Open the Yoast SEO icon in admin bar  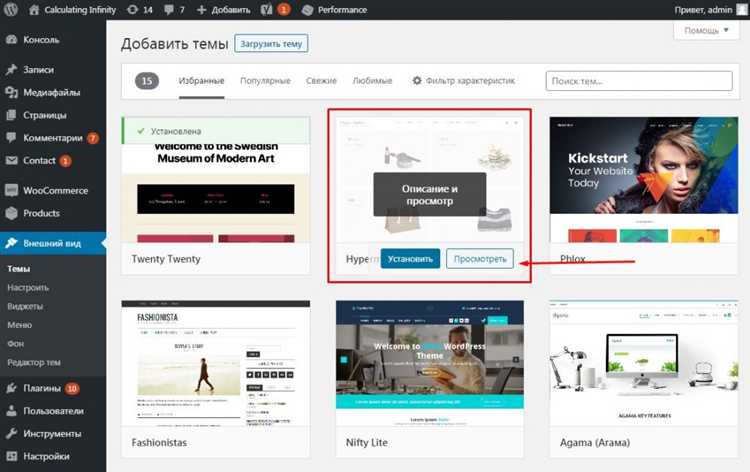pos(266,10)
